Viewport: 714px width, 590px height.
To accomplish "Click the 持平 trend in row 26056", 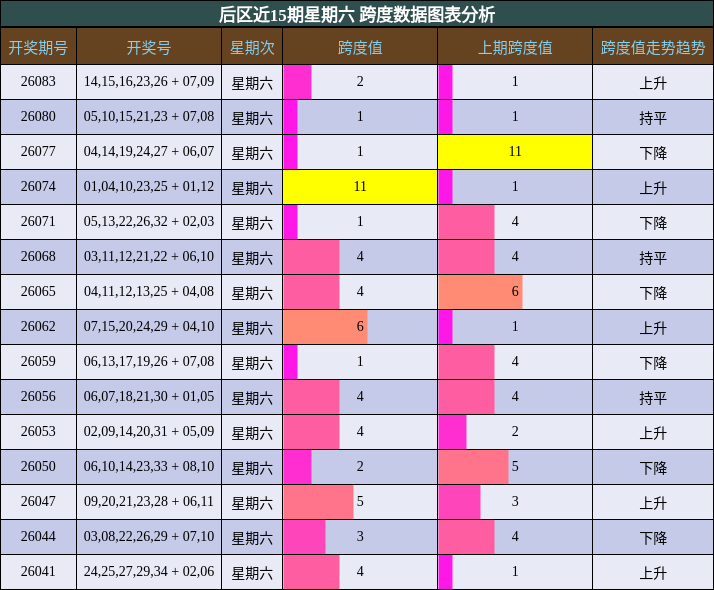I will [x=653, y=398].
